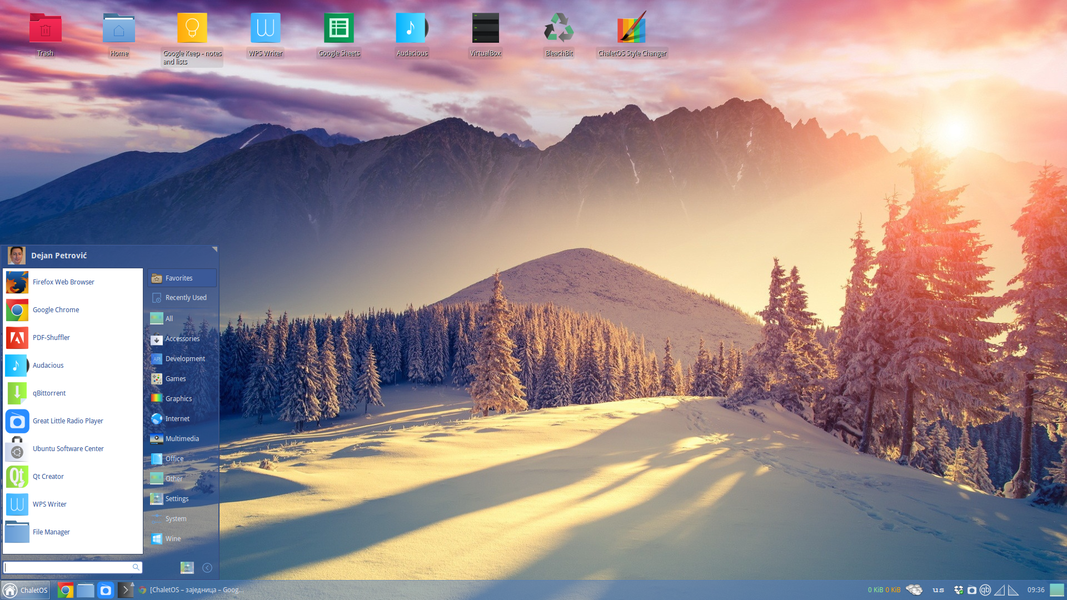This screenshot has width=1067, height=600.
Task: Launch ChaletOS Style Changer desktop icon
Action: click(631, 30)
